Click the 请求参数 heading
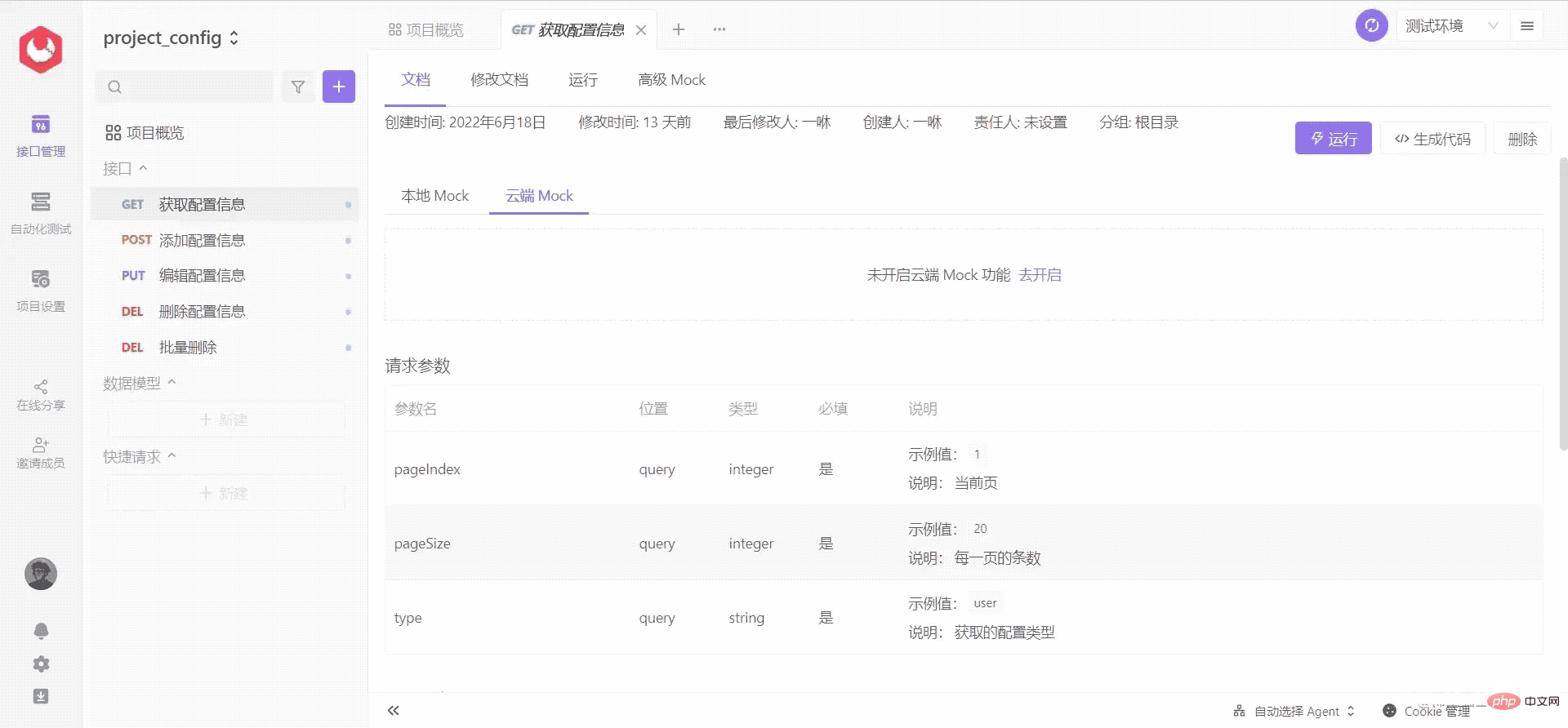Viewport: 1568px width, 728px height. coord(418,366)
